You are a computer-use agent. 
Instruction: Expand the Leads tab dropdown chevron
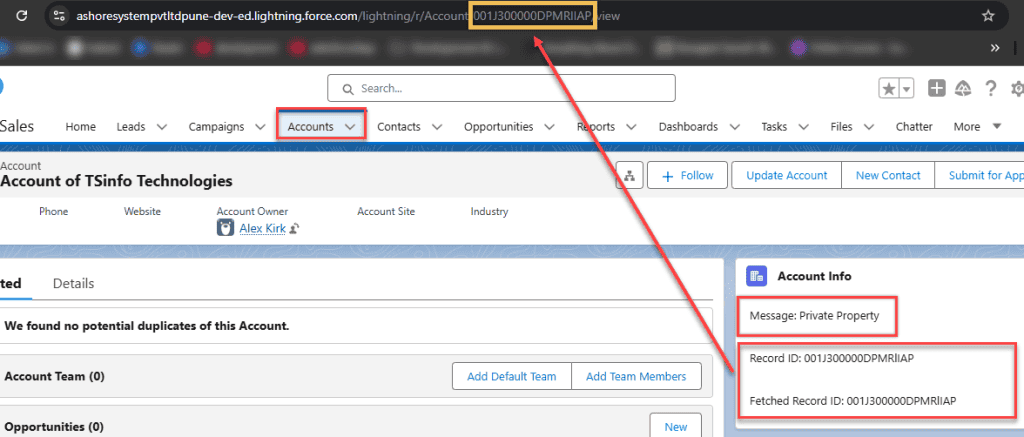pyautogui.click(x=162, y=127)
